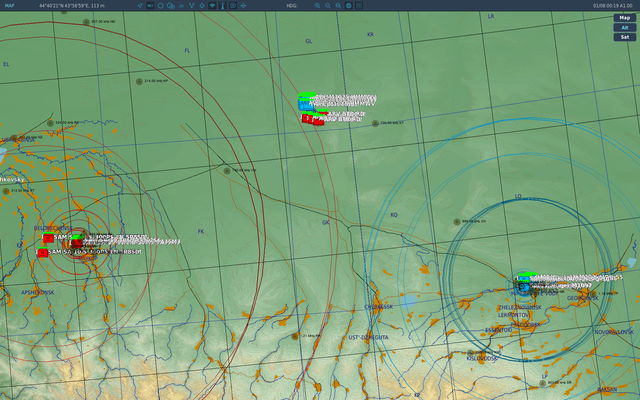Screen dimensions: 640x400
Task: Select the red SAM SA-10 unit near Belorechensk
Action: 48,238
